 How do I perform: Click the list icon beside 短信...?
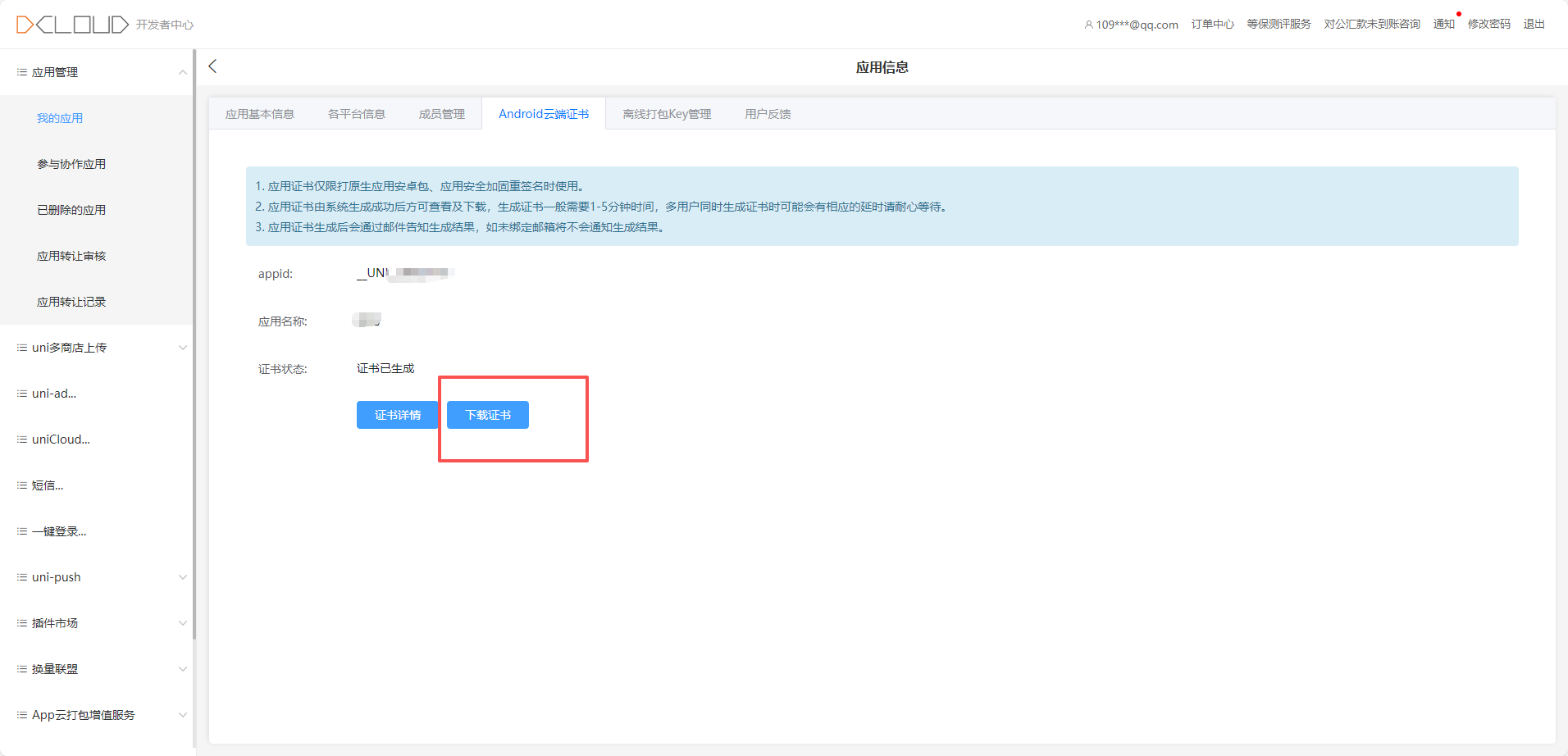tap(22, 485)
